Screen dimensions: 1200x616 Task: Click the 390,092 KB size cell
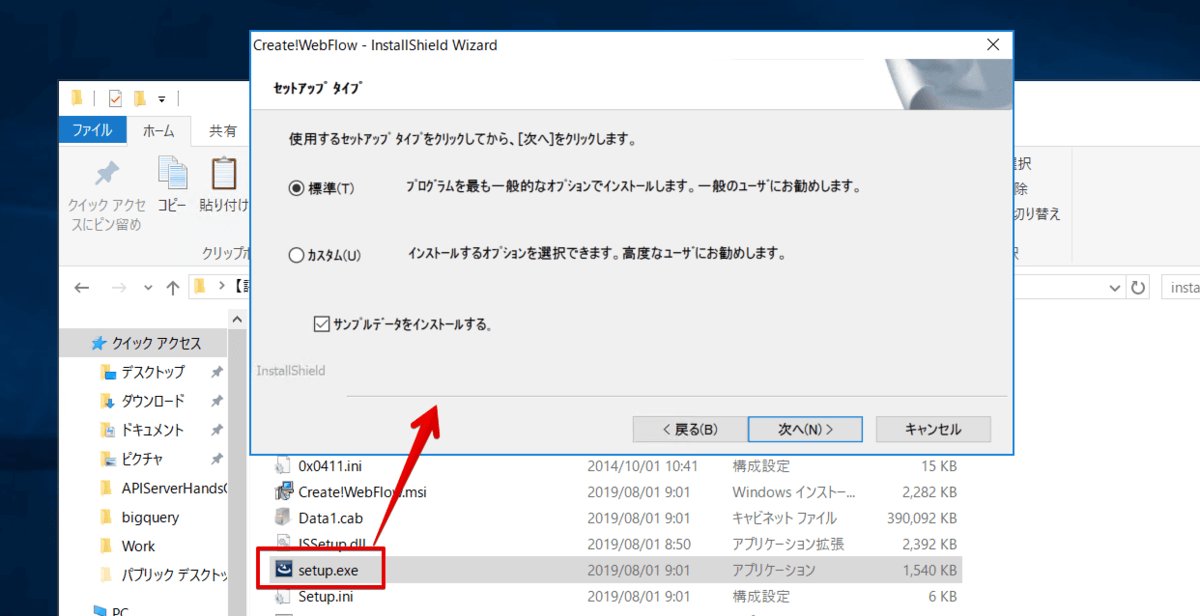click(x=921, y=518)
